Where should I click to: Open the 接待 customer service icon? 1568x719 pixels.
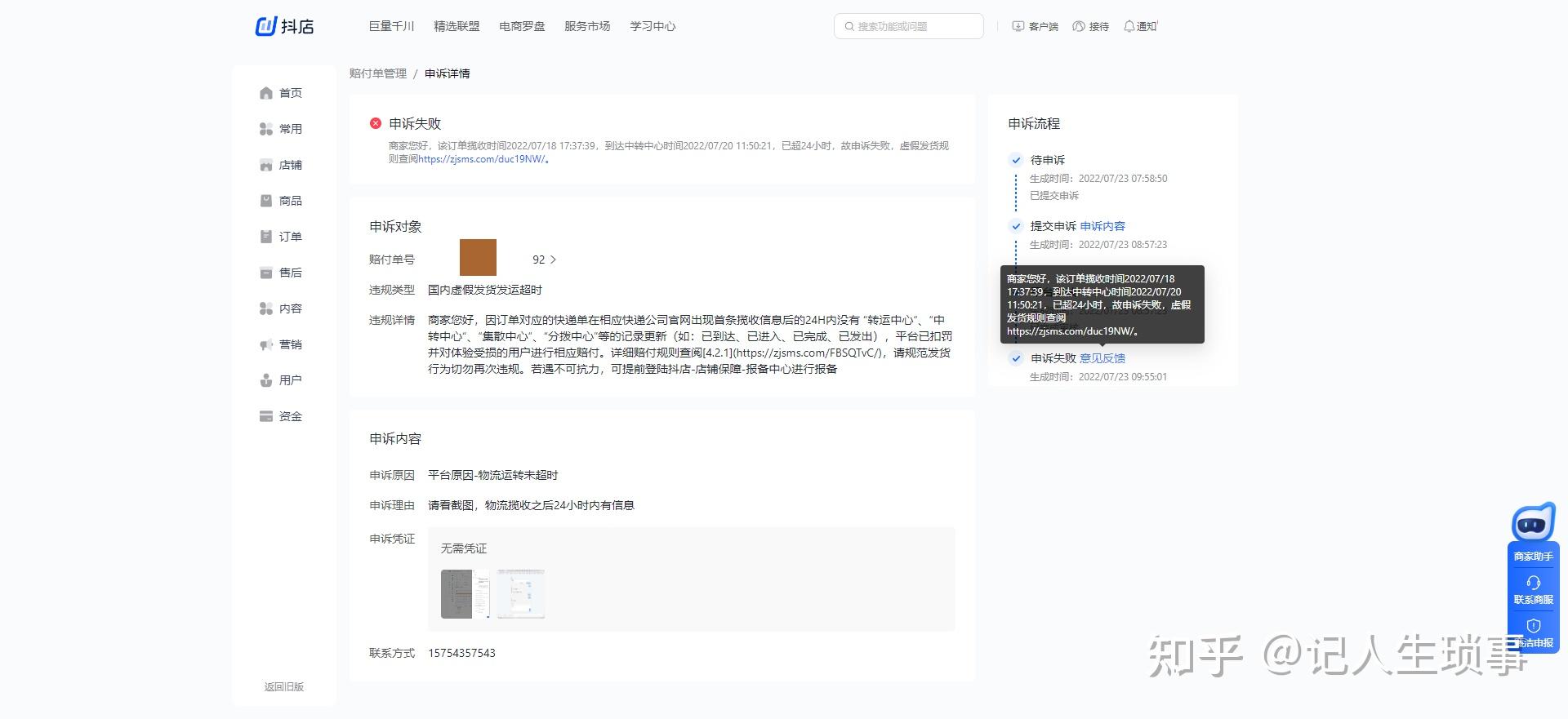1078,26
